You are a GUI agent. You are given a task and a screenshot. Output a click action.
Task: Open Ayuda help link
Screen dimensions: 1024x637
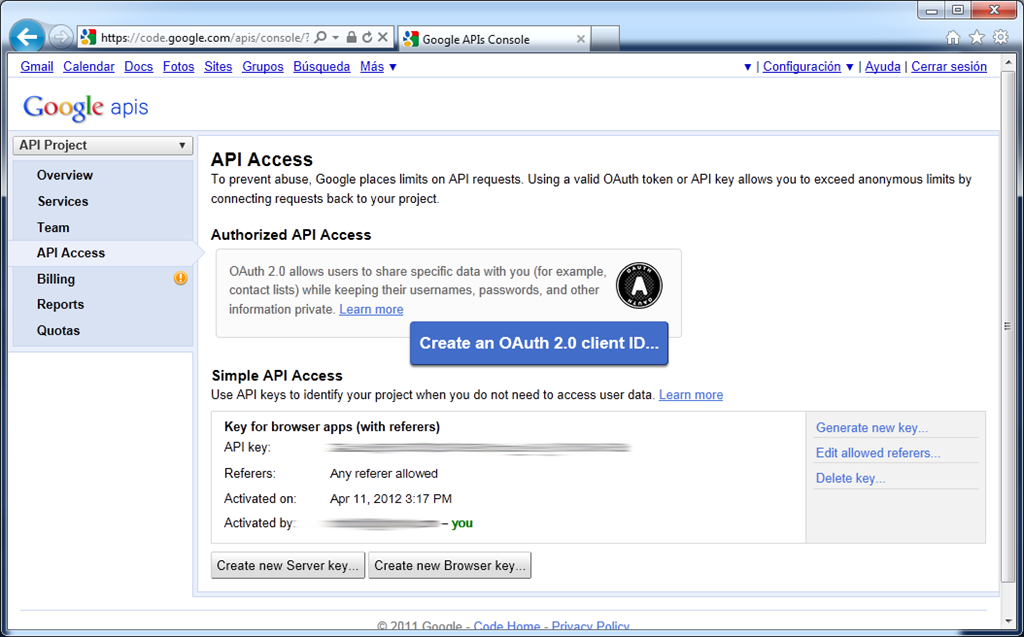(x=882, y=67)
